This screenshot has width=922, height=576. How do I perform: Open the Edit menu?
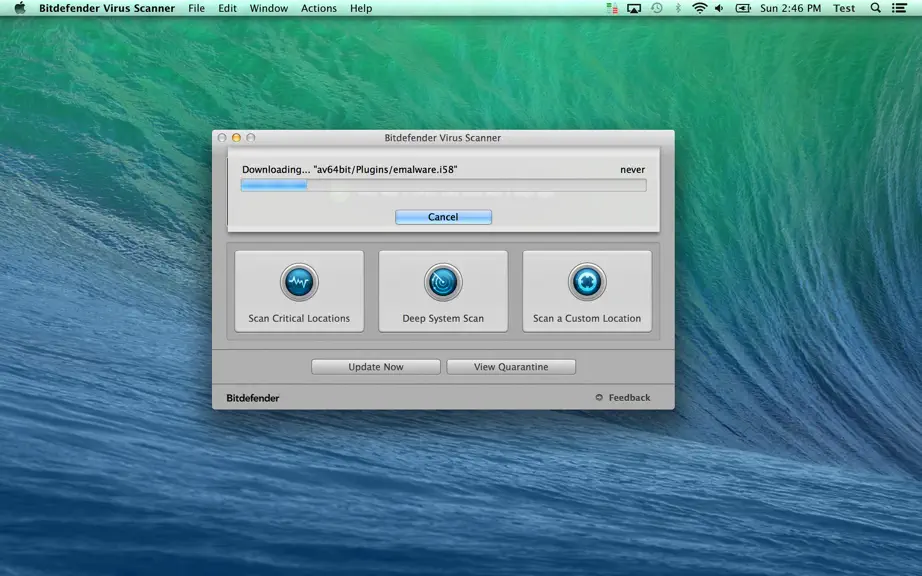coord(228,8)
